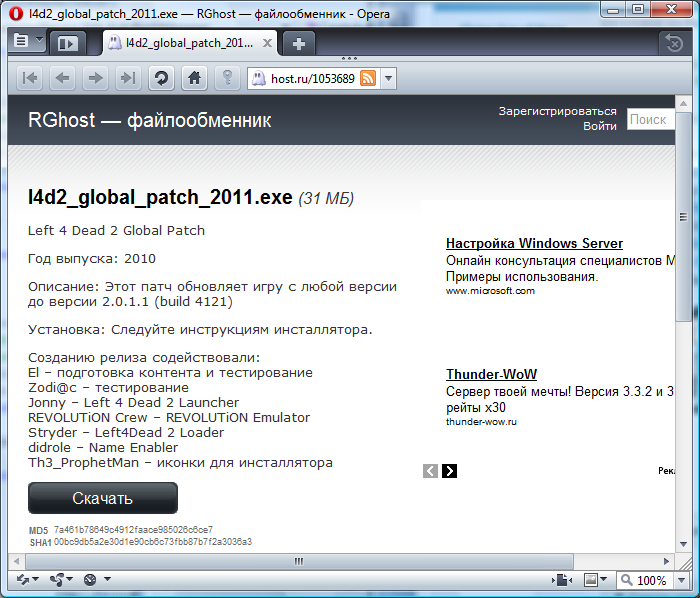Open the Opera main menu button
The height and width of the screenshot is (598, 700).
pos(27,42)
